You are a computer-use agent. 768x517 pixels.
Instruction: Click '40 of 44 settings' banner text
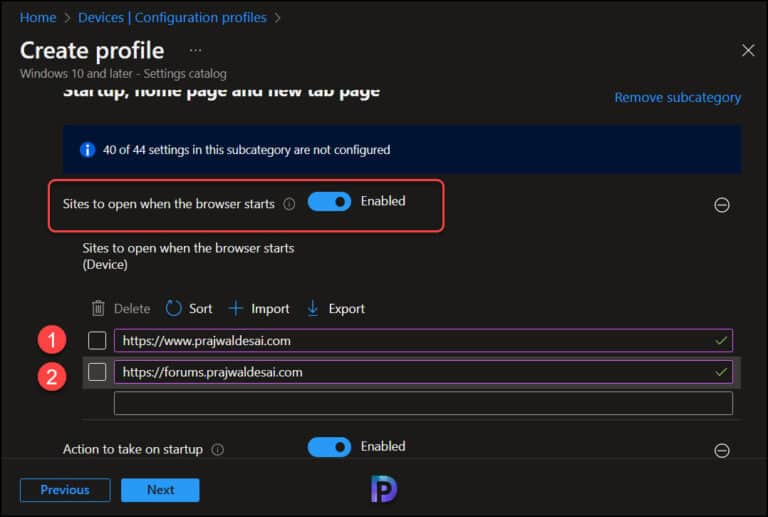coord(246,150)
